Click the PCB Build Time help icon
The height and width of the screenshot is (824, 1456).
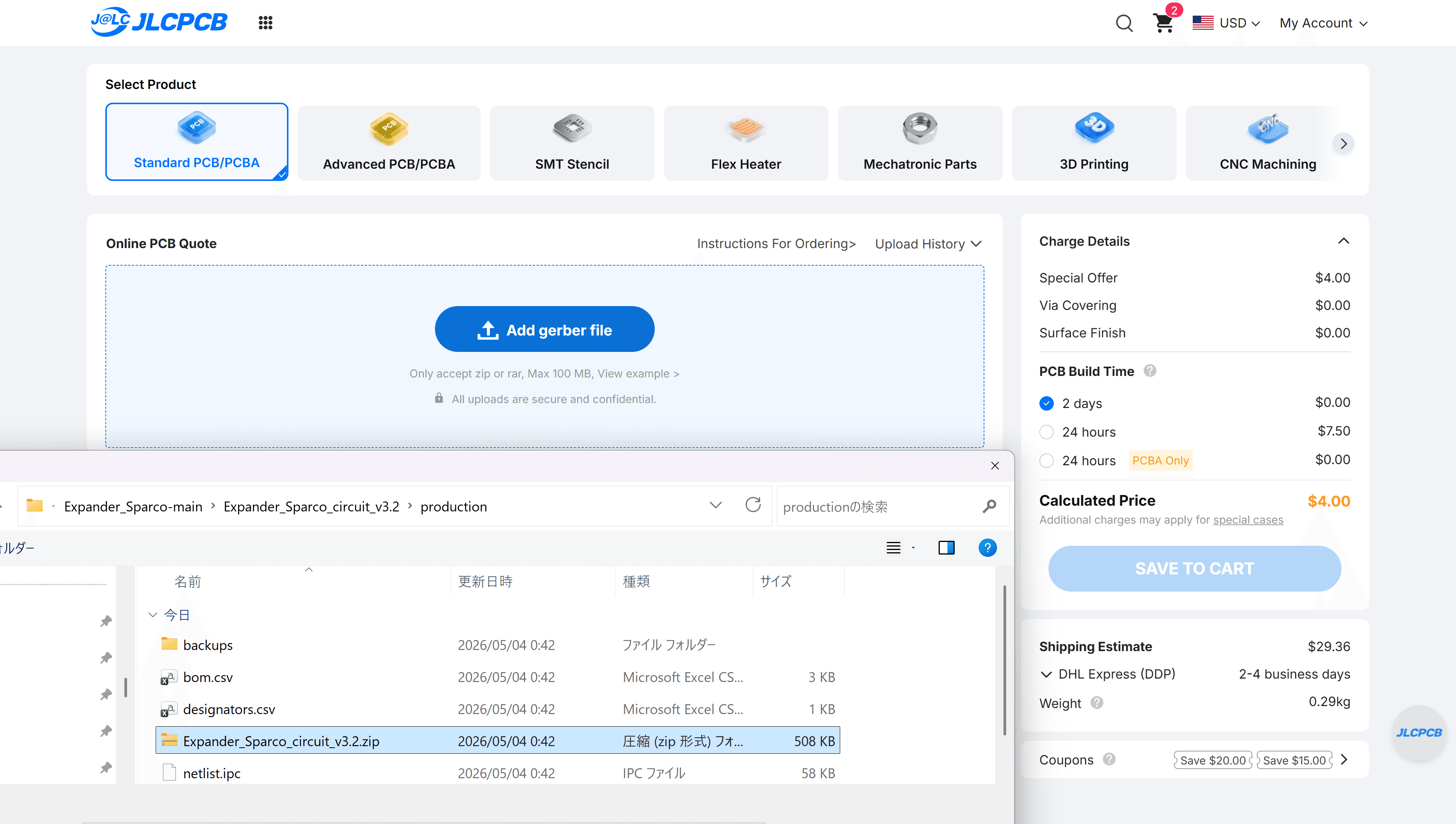click(x=1149, y=371)
